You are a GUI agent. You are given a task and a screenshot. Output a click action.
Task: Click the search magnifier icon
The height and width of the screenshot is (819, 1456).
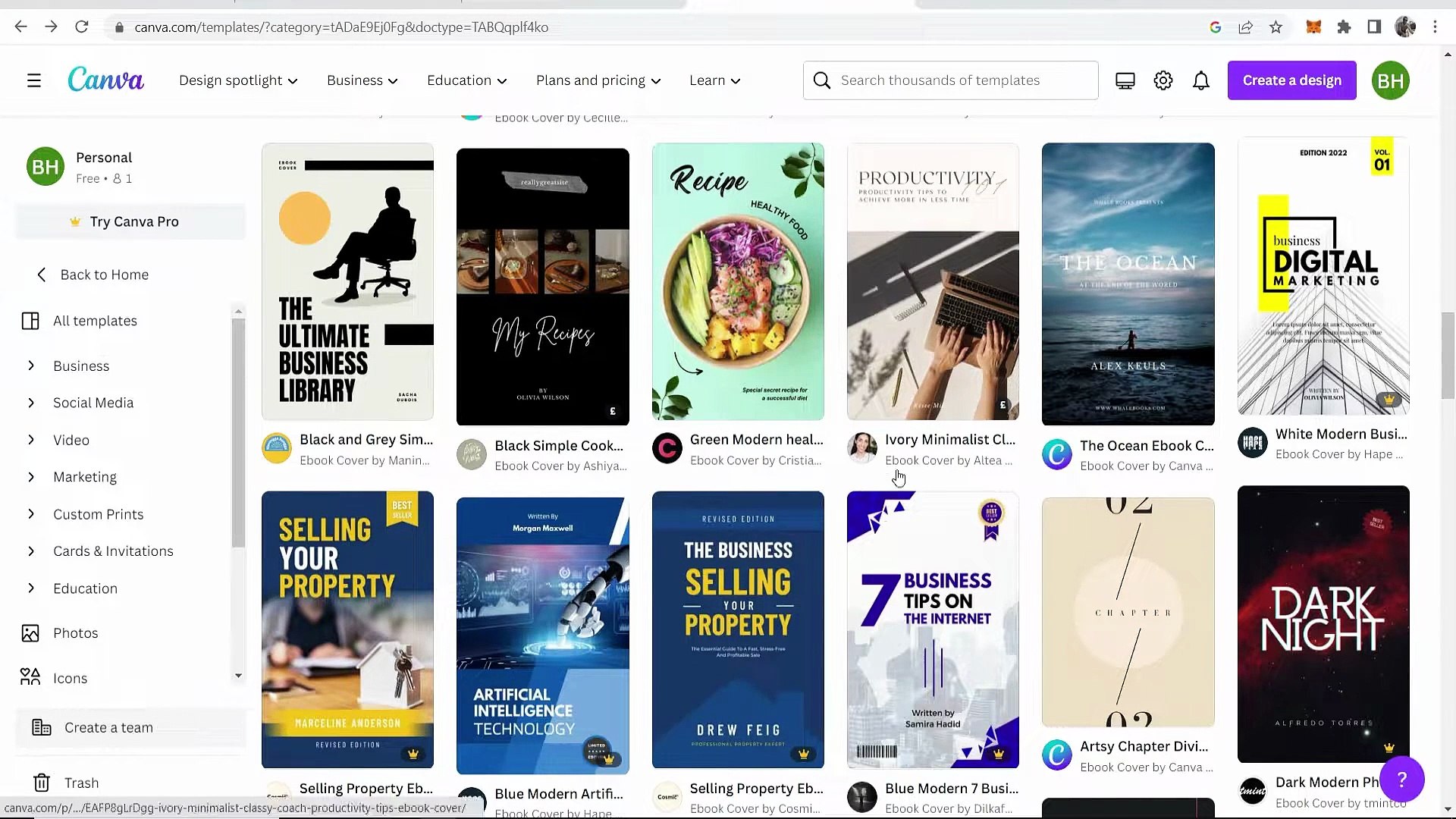tap(822, 80)
